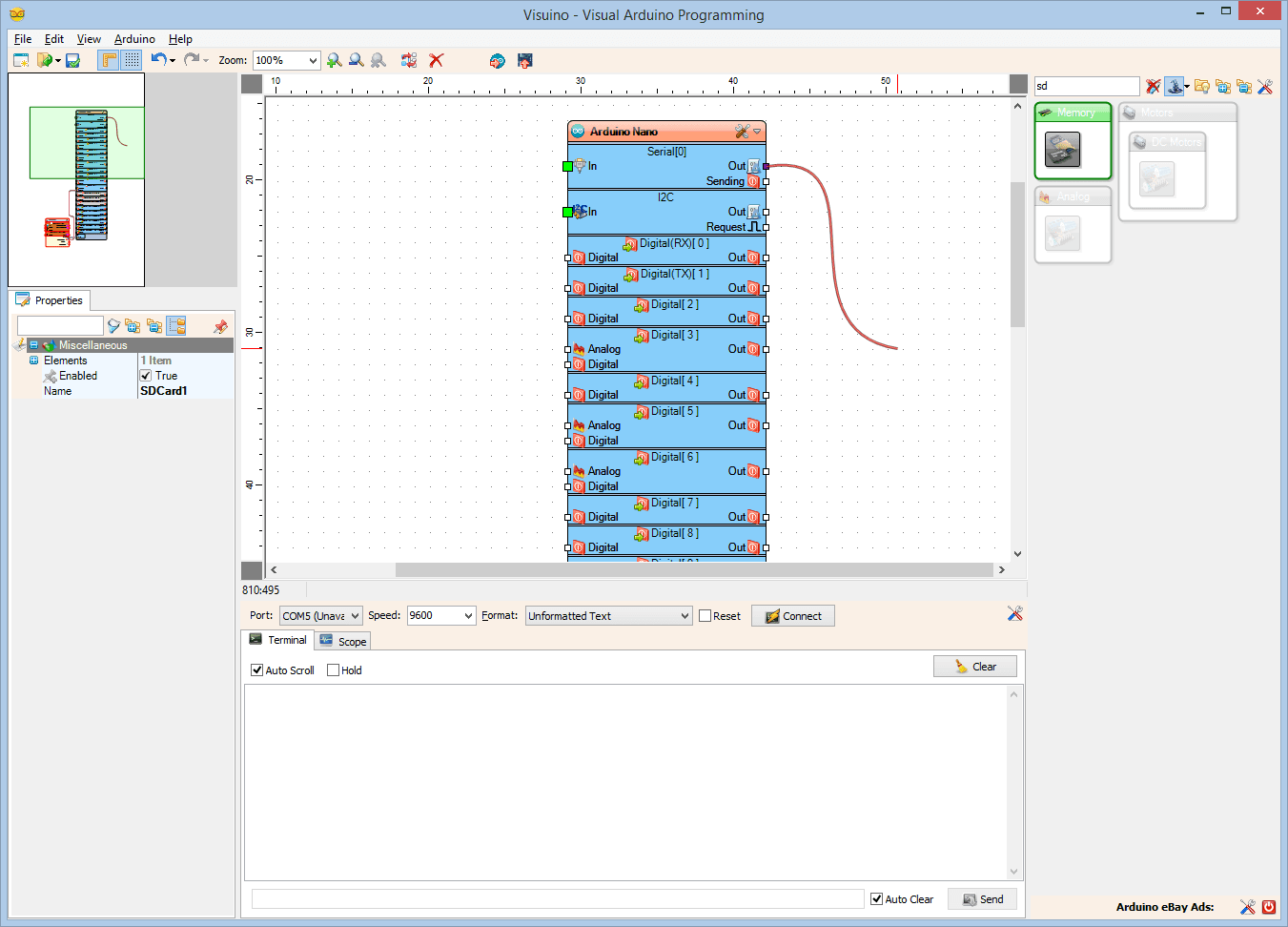Click the filter funnel icon in Properties
Viewport: 1288px width, 927px height.
tap(112, 326)
